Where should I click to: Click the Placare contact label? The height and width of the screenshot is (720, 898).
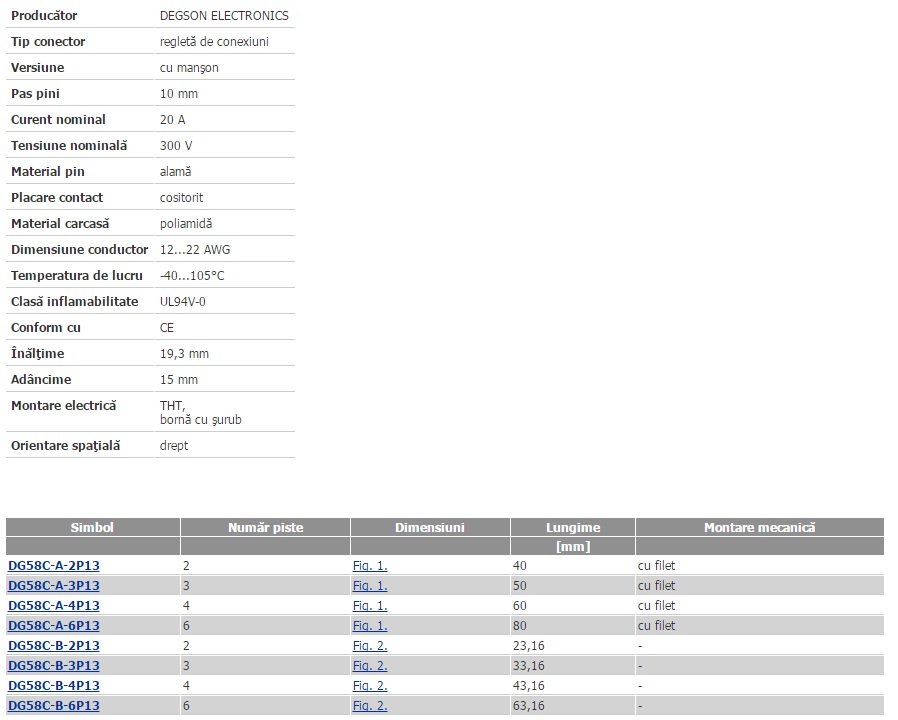click(57, 198)
